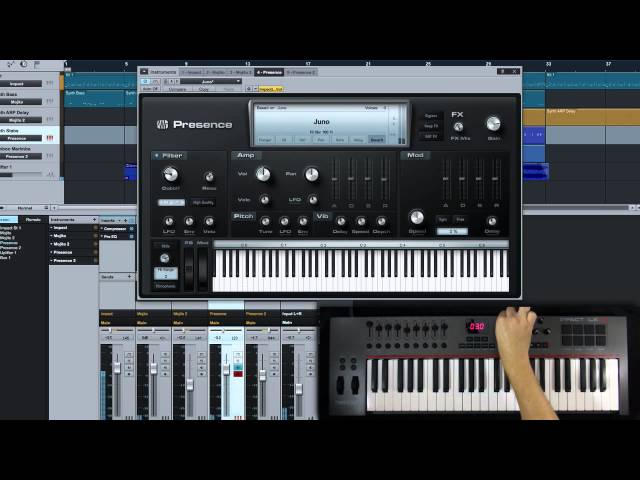
Task: Open the filter type selector under Cutoff
Action: (x=171, y=202)
